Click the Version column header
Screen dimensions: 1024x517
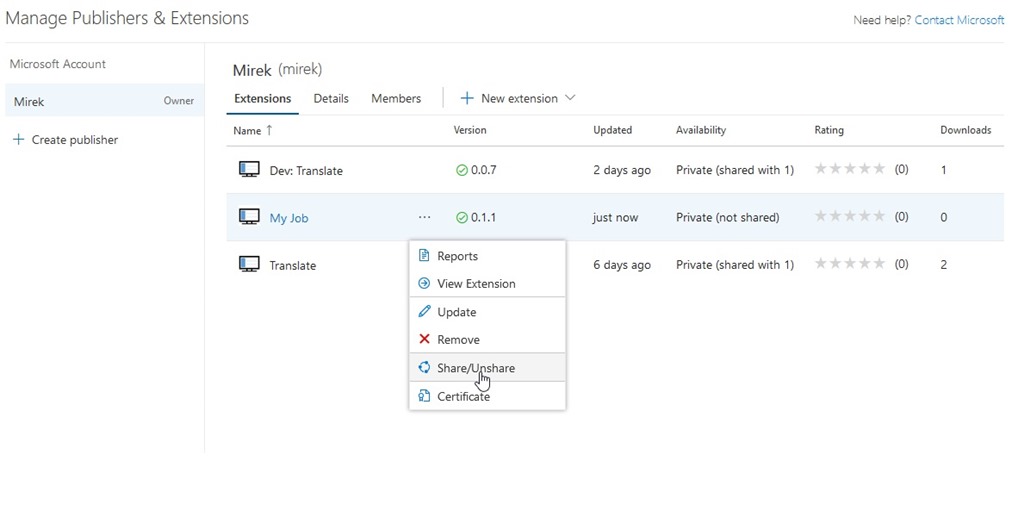click(x=470, y=131)
